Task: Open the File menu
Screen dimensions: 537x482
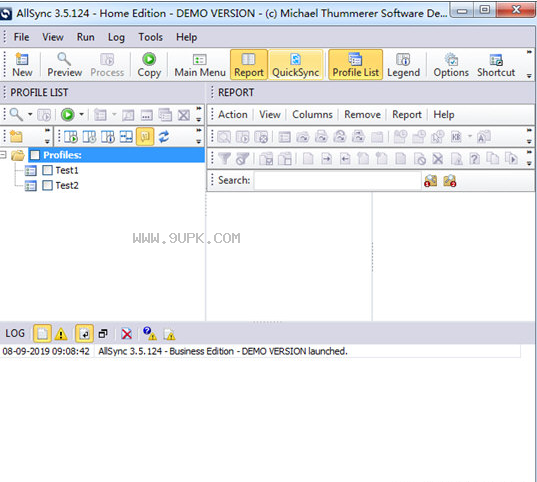Action: (x=21, y=37)
